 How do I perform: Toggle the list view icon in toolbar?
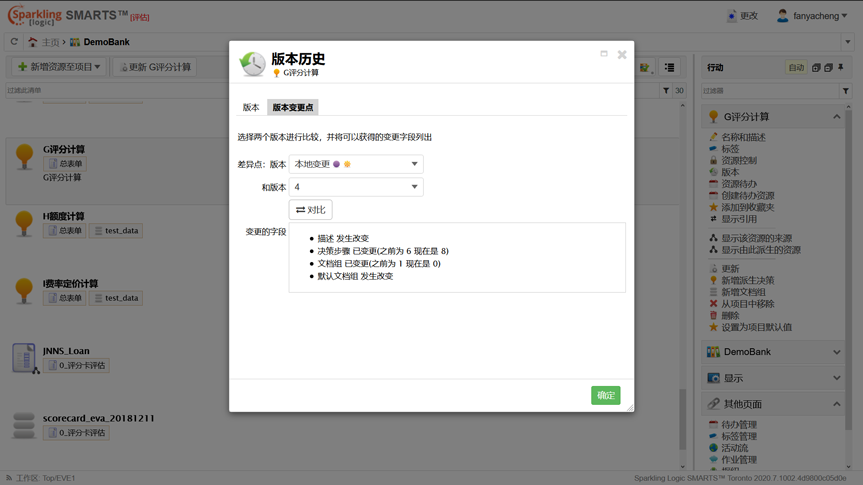[670, 68]
